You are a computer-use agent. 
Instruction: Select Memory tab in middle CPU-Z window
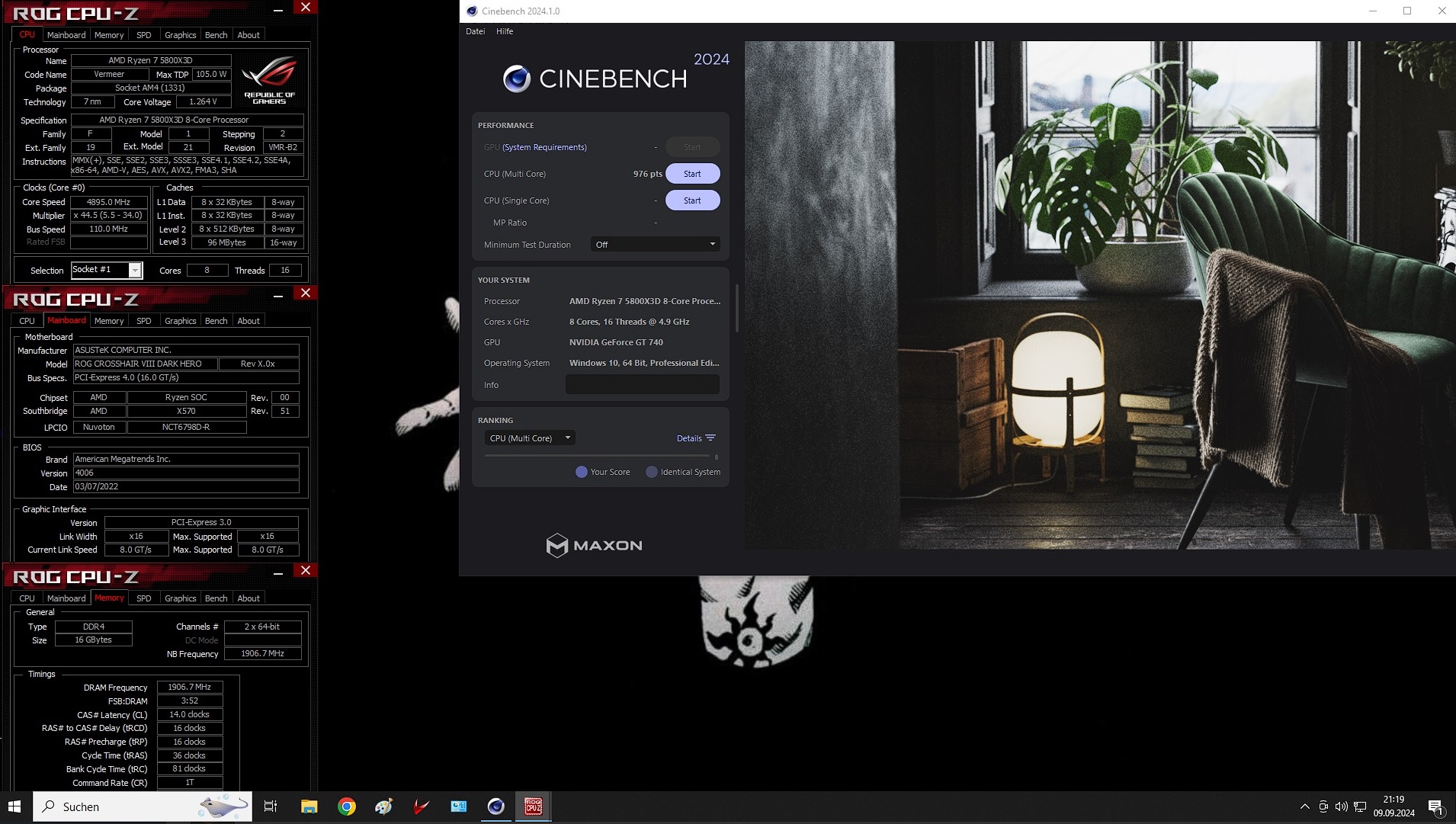109,321
